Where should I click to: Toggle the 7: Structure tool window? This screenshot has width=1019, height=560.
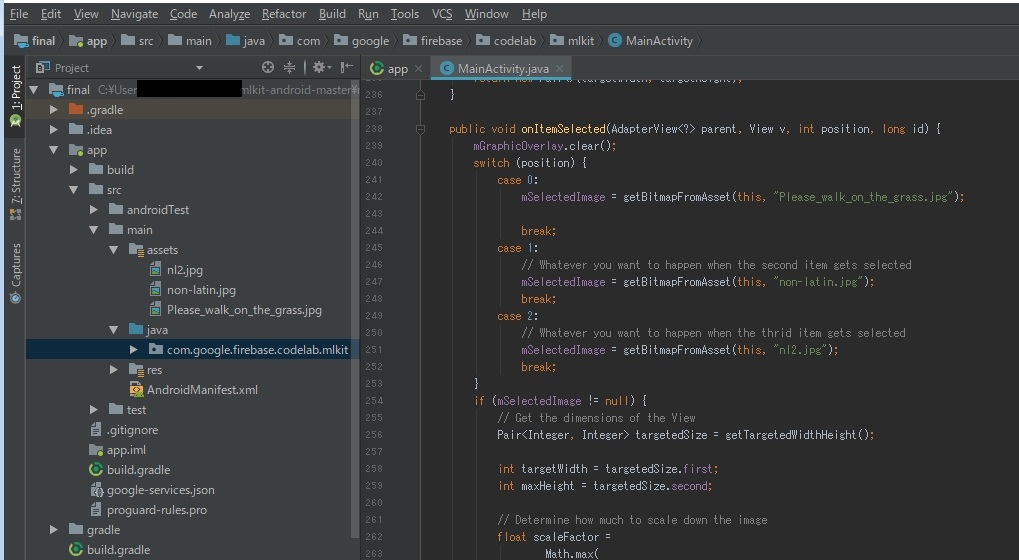click(x=15, y=184)
